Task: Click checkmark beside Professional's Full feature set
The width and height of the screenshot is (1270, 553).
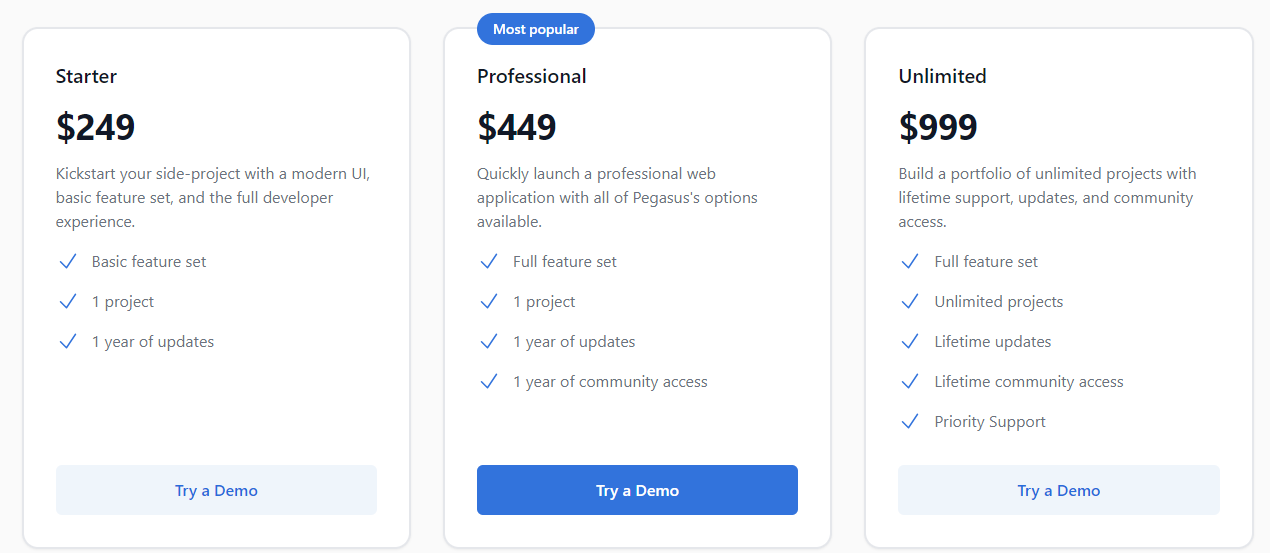Action: click(489, 262)
